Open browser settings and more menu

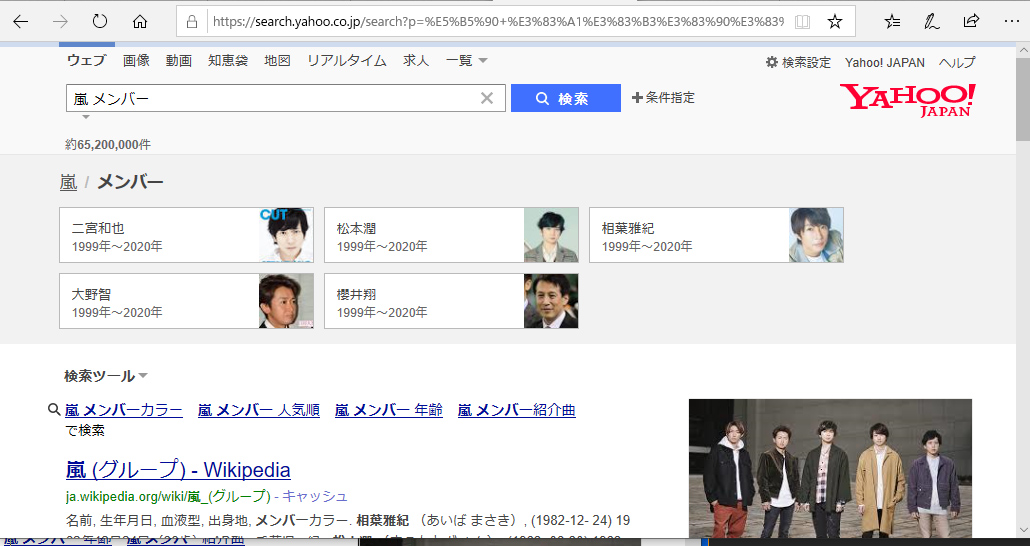click(1012, 22)
